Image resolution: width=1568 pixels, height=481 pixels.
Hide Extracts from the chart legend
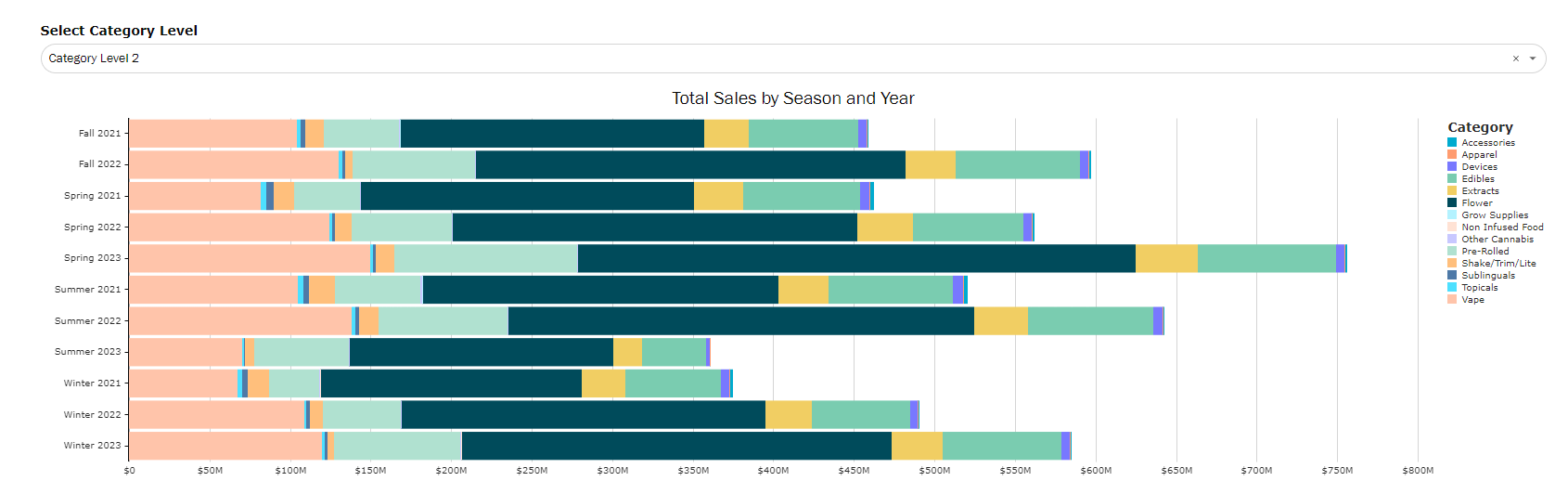pos(1480,191)
